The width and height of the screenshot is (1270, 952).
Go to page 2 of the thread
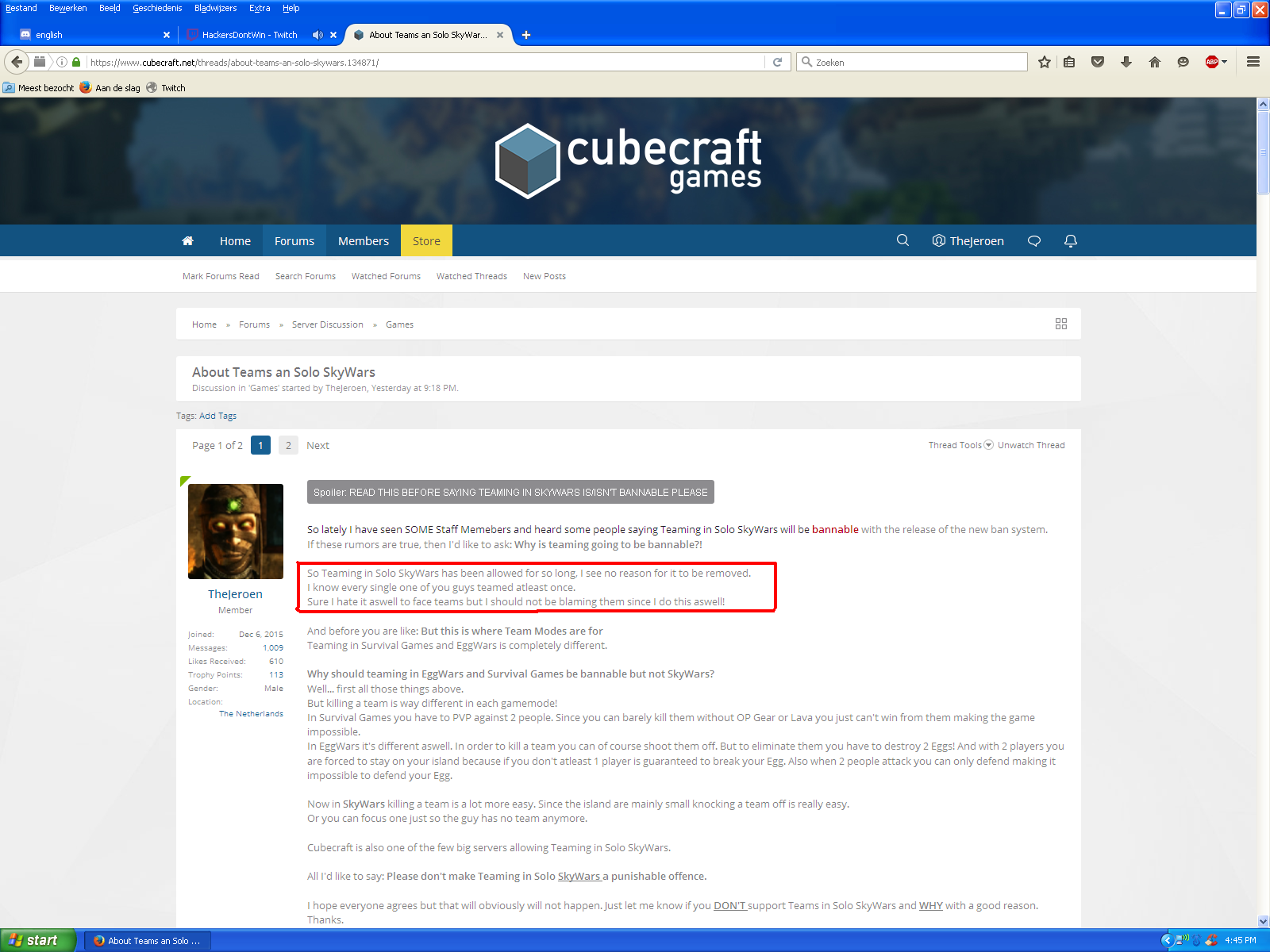288,445
